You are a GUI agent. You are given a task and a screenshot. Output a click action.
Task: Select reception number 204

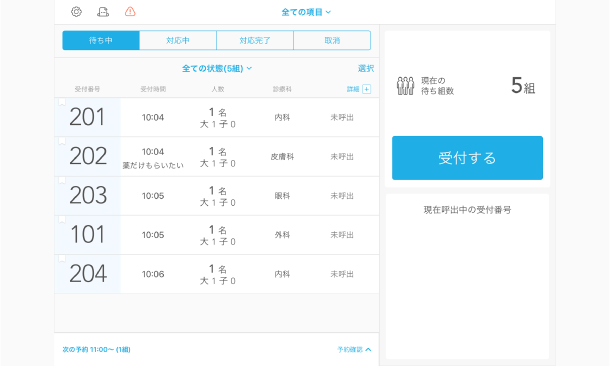click(x=88, y=274)
